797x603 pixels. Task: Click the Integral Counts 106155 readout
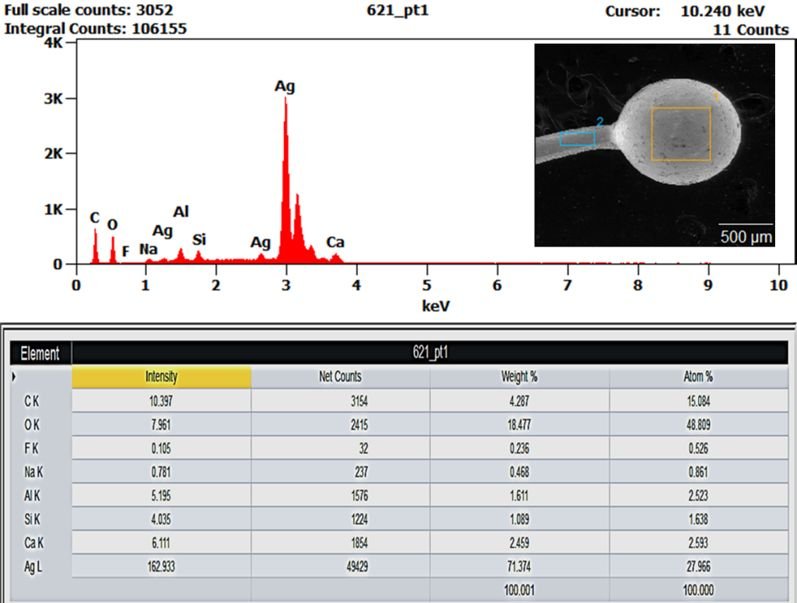[96, 28]
